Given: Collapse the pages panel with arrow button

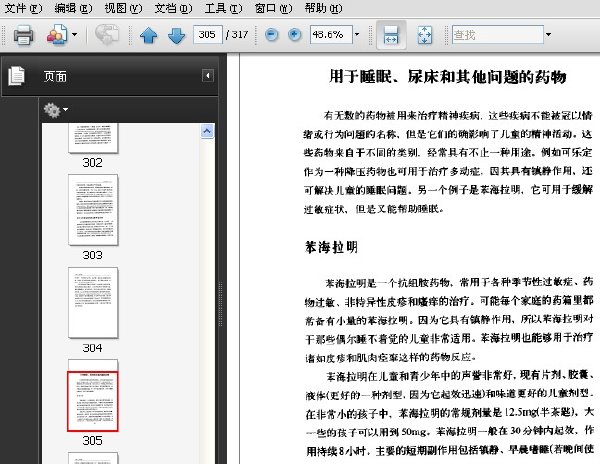Looking at the screenshot, I should [x=208, y=76].
